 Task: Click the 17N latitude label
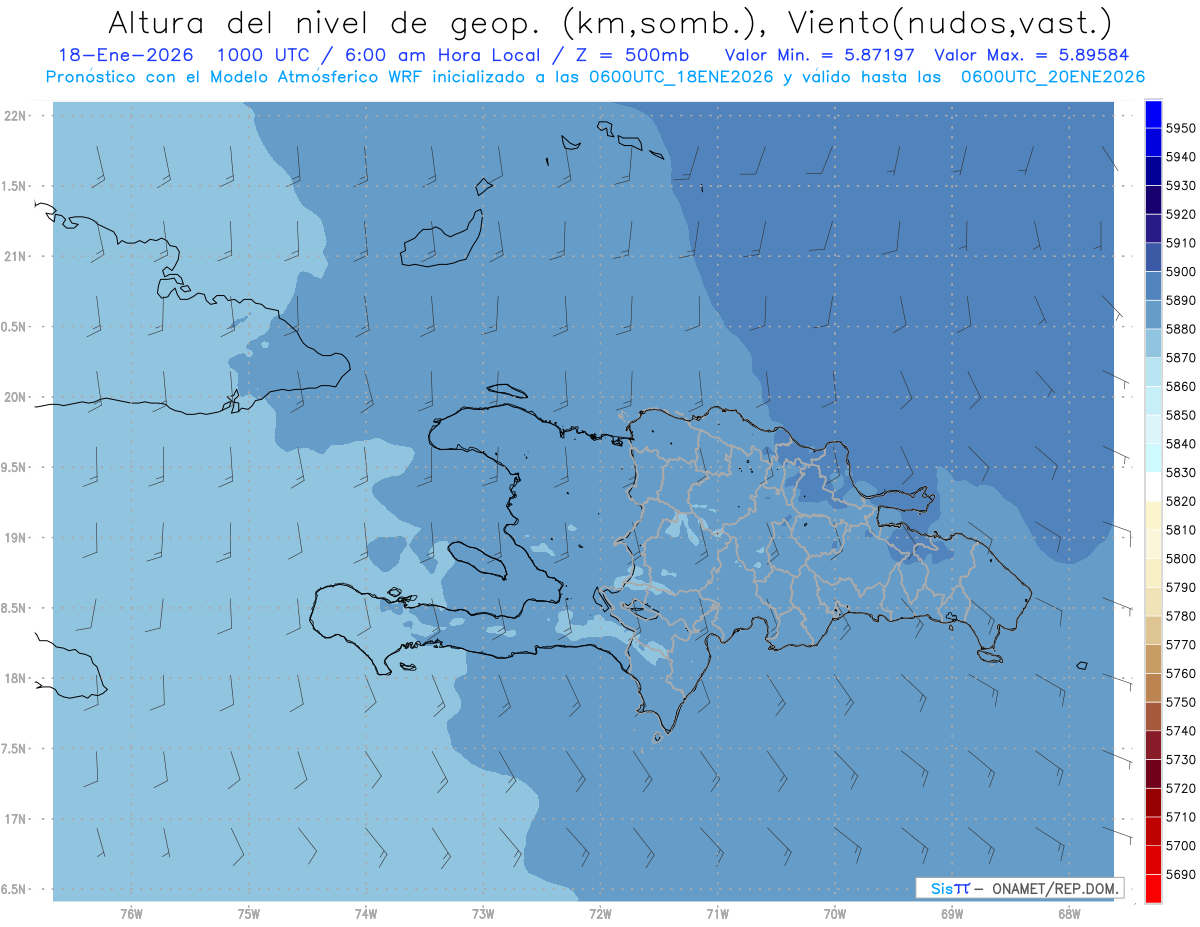(14, 819)
